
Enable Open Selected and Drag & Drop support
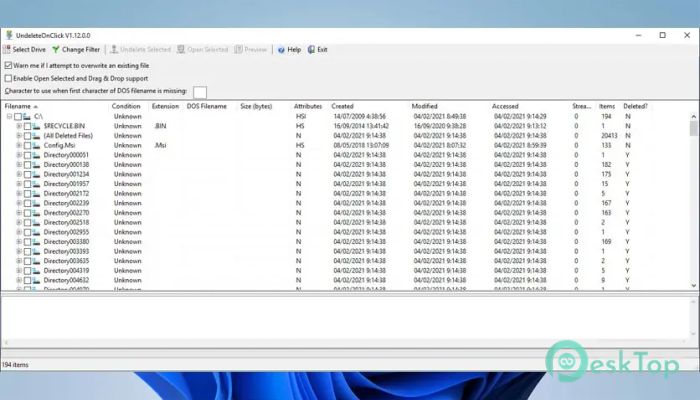click(x=8, y=79)
